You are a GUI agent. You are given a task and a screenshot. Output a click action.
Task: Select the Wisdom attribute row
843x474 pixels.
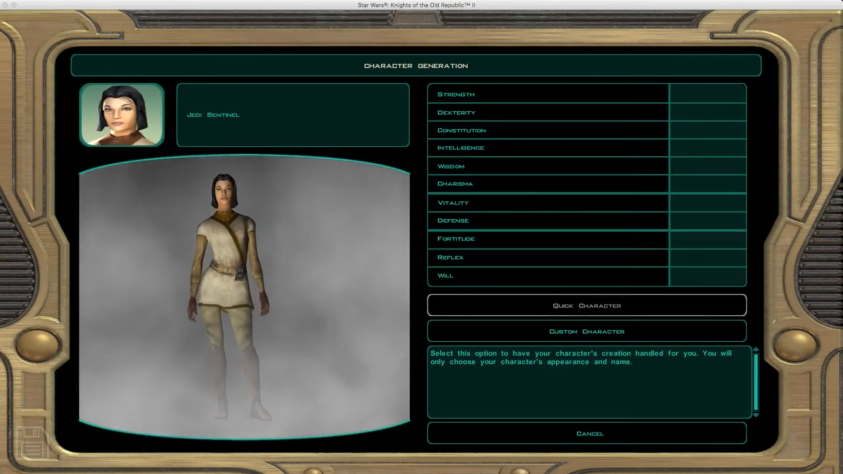(587, 166)
